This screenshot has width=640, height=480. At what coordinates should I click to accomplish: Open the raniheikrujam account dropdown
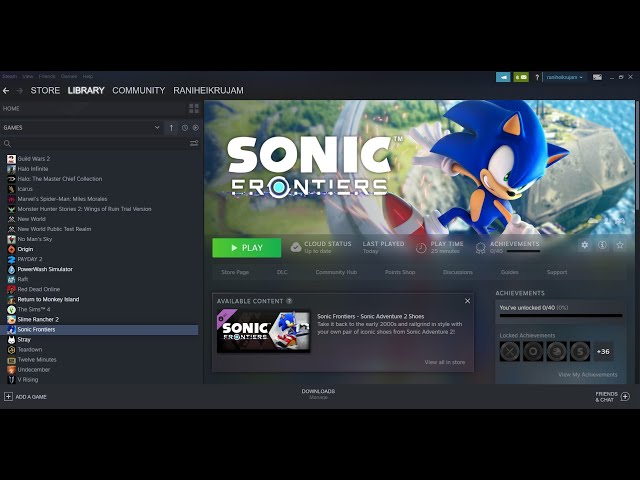click(x=564, y=77)
